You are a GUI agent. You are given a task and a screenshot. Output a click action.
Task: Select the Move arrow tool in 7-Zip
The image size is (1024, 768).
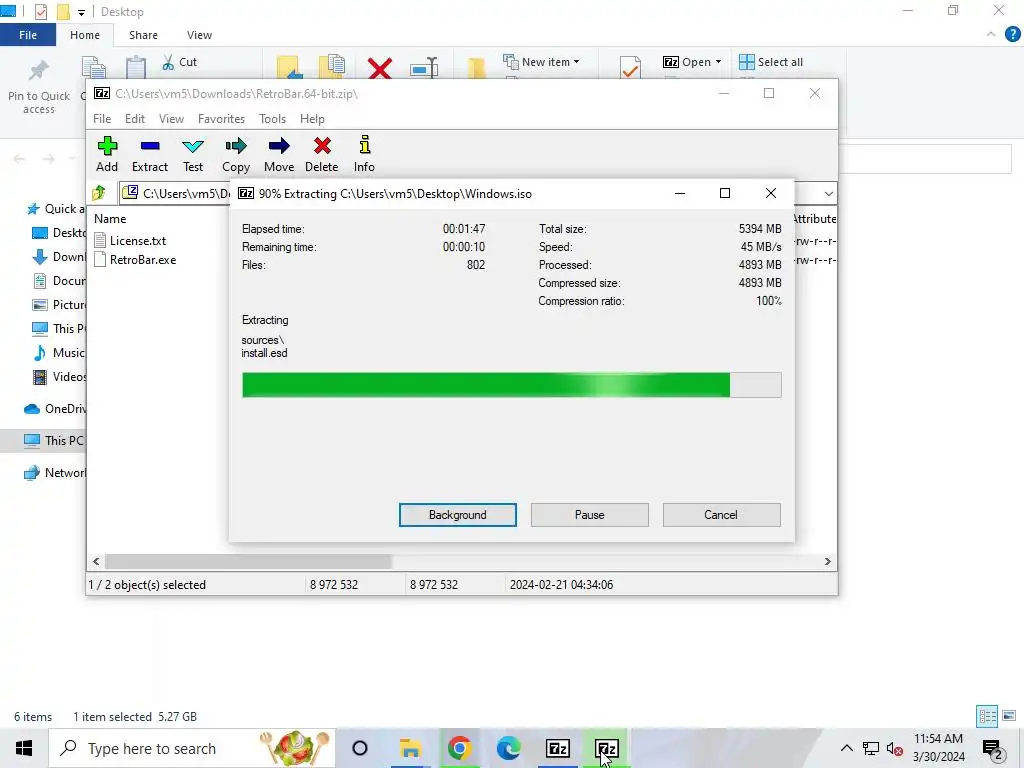[x=279, y=154]
